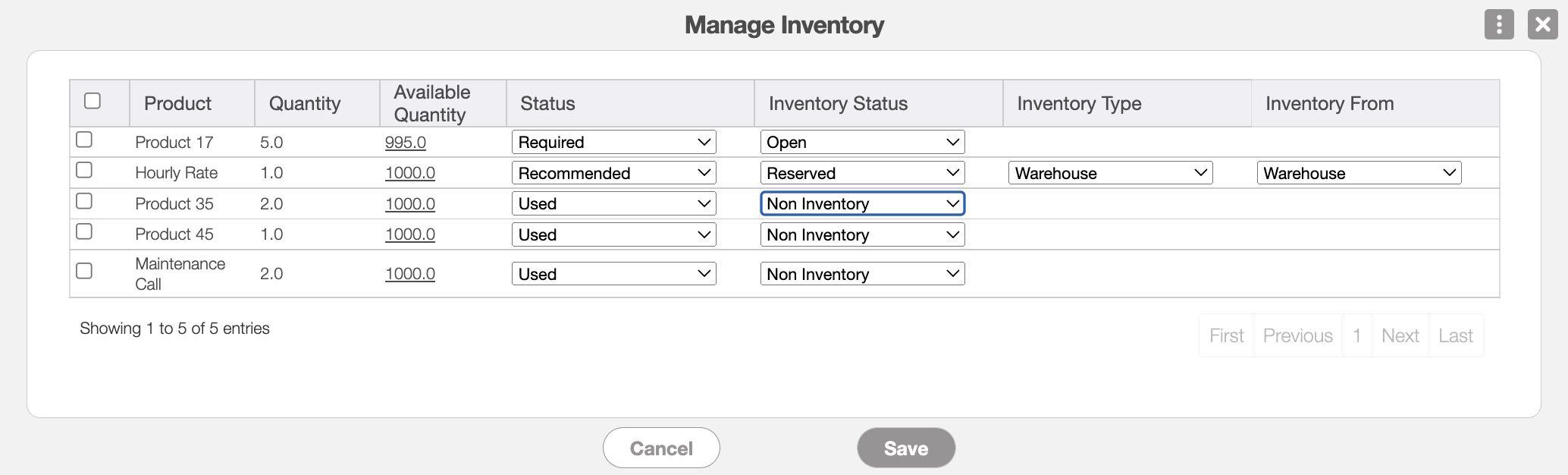
Task: Expand the Inventory Type Warehouse dropdown
Action: click(1110, 173)
